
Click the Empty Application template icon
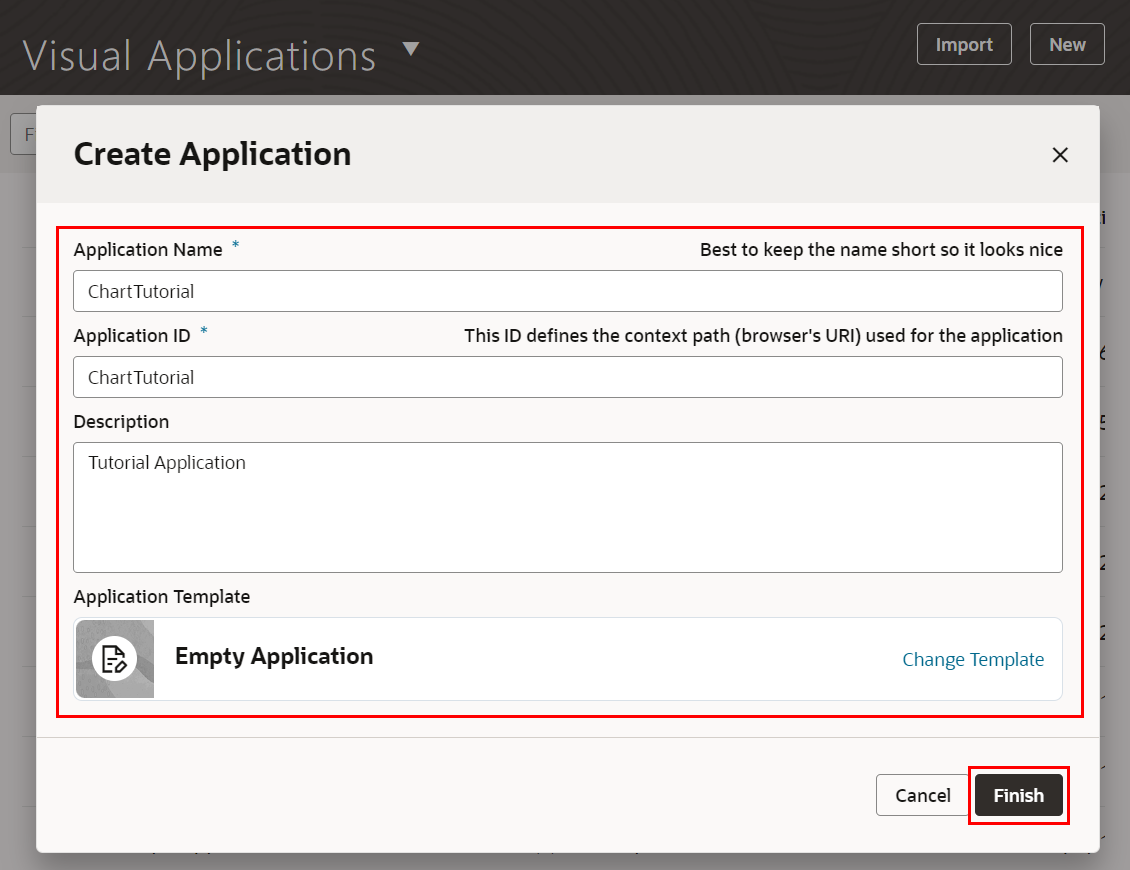115,658
